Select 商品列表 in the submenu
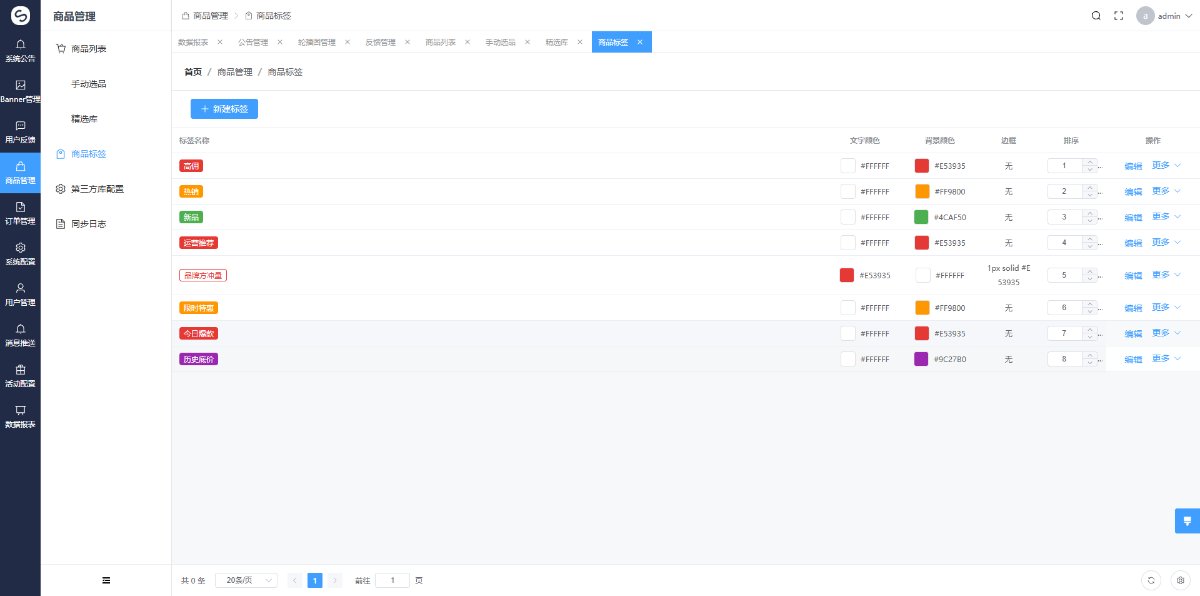 pyautogui.click(x=106, y=48)
